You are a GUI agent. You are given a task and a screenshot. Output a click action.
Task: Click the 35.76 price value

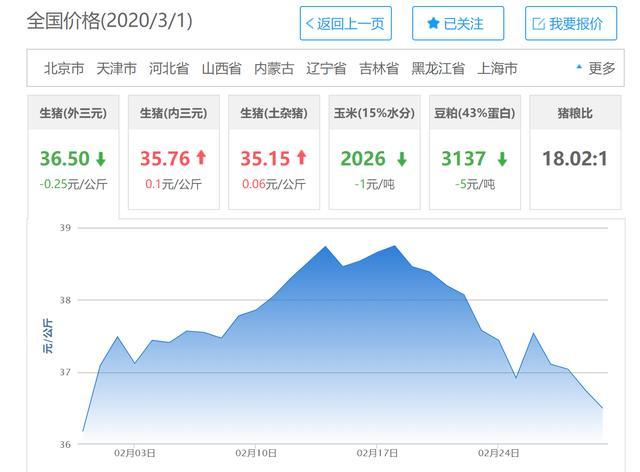point(165,158)
